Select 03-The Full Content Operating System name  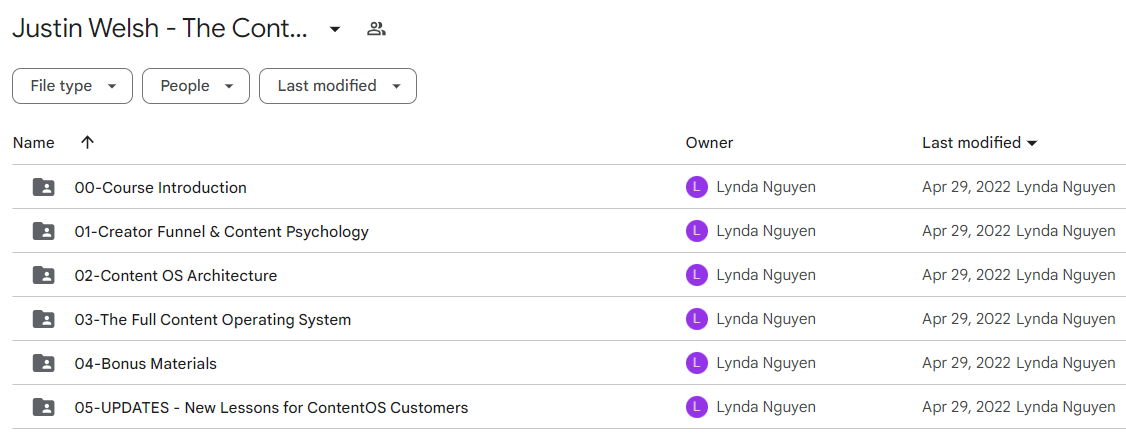pyautogui.click(x=213, y=320)
